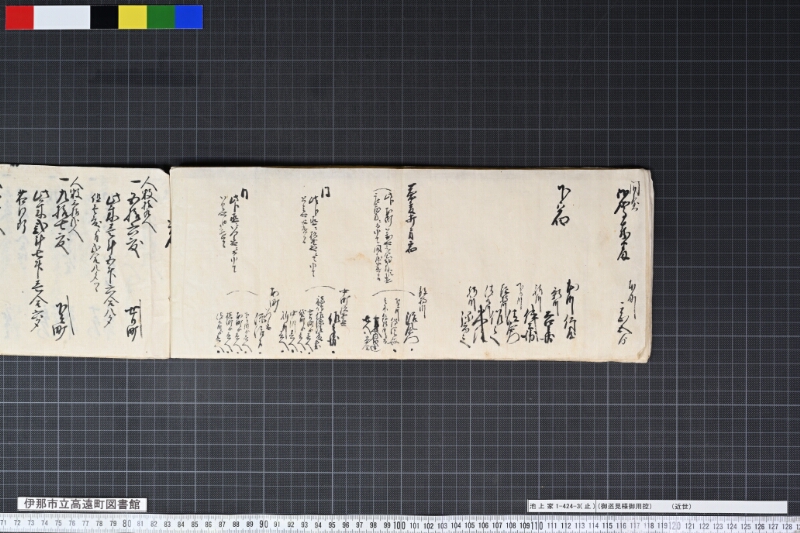Screen dimensions: 800x533
Task: Click the left page fragment of the booklet
Action: pos(84,261)
